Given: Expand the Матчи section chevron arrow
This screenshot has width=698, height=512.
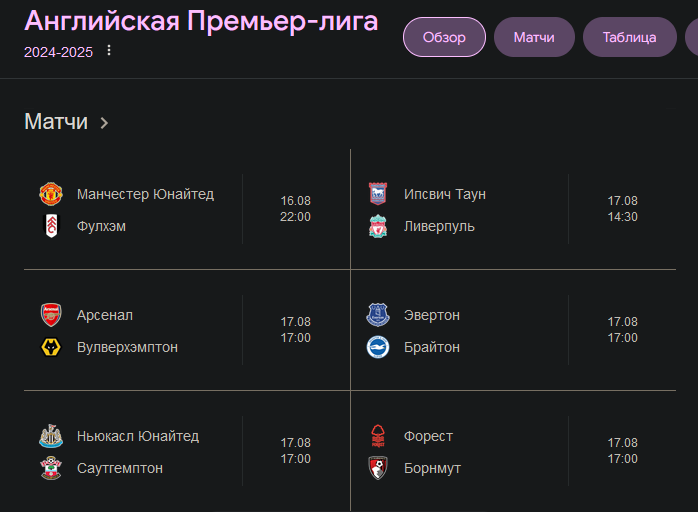Looking at the screenshot, I should click(104, 123).
